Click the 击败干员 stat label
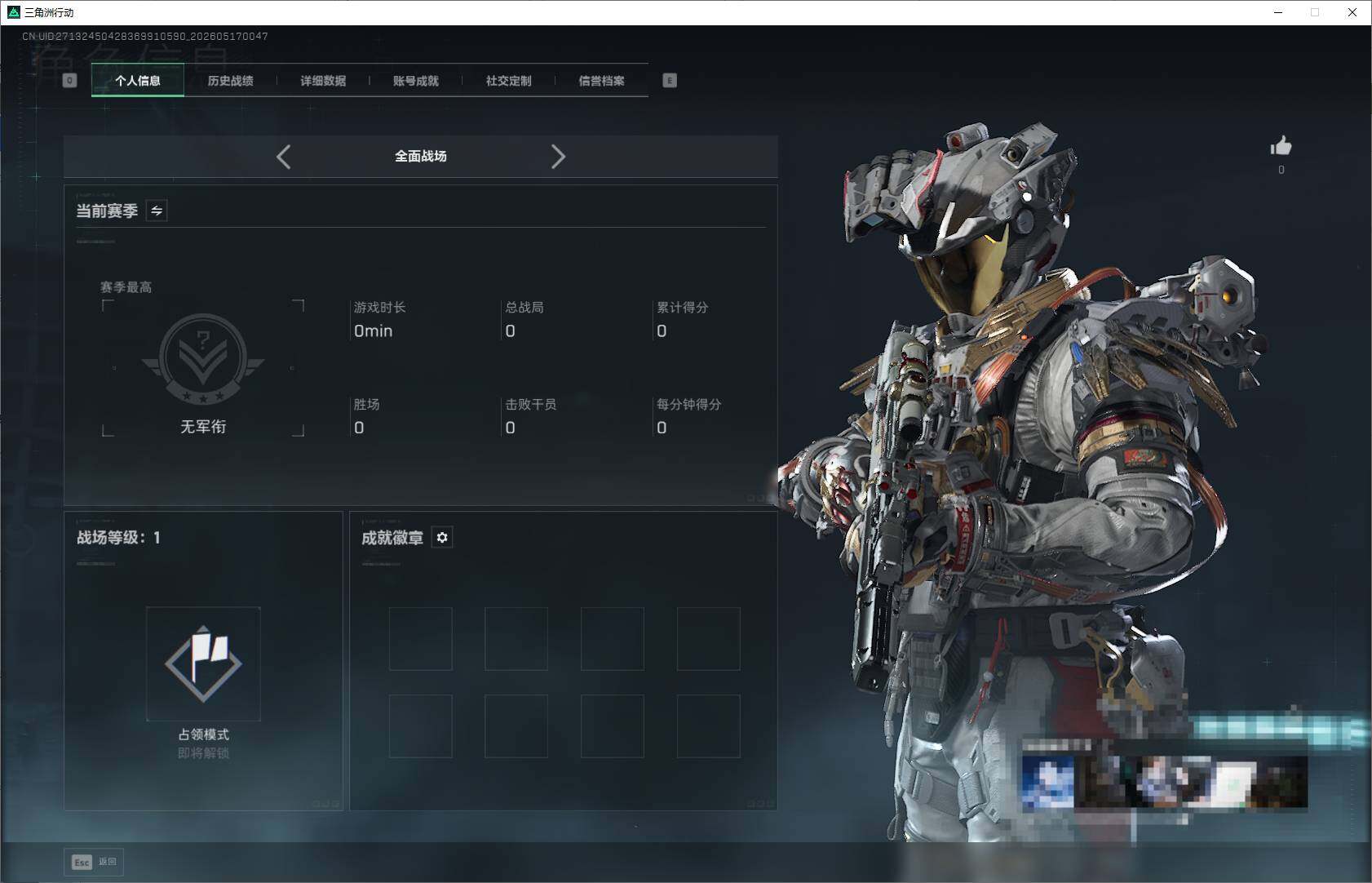The image size is (1372, 883). click(x=530, y=404)
